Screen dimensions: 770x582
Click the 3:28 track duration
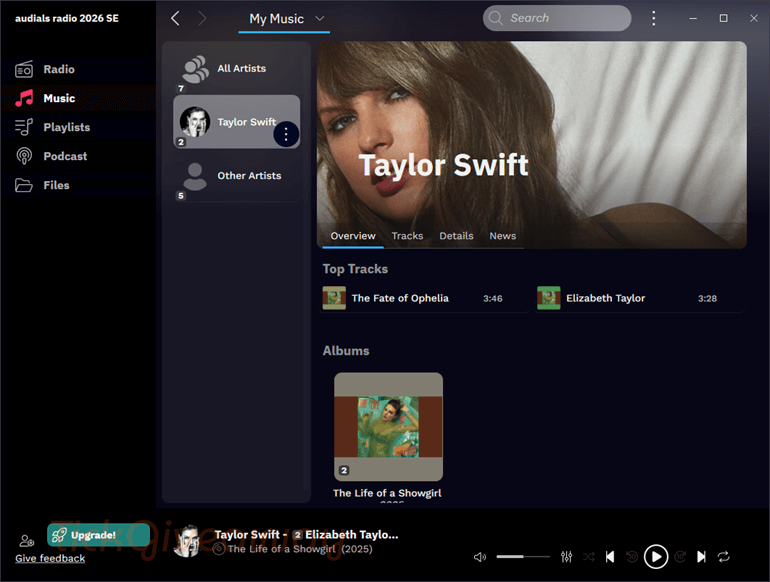(x=707, y=299)
